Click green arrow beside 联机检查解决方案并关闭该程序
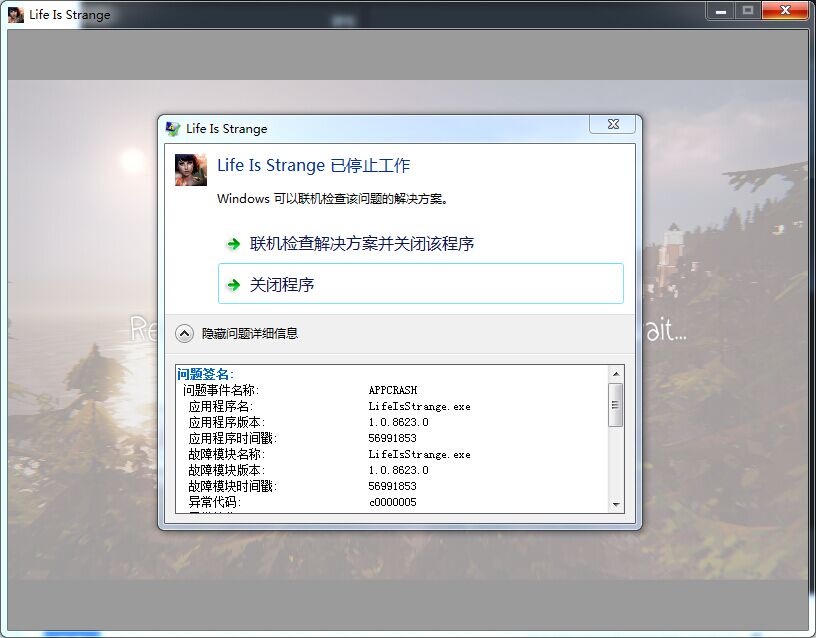This screenshot has height=638, width=816. (x=234, y=244)
